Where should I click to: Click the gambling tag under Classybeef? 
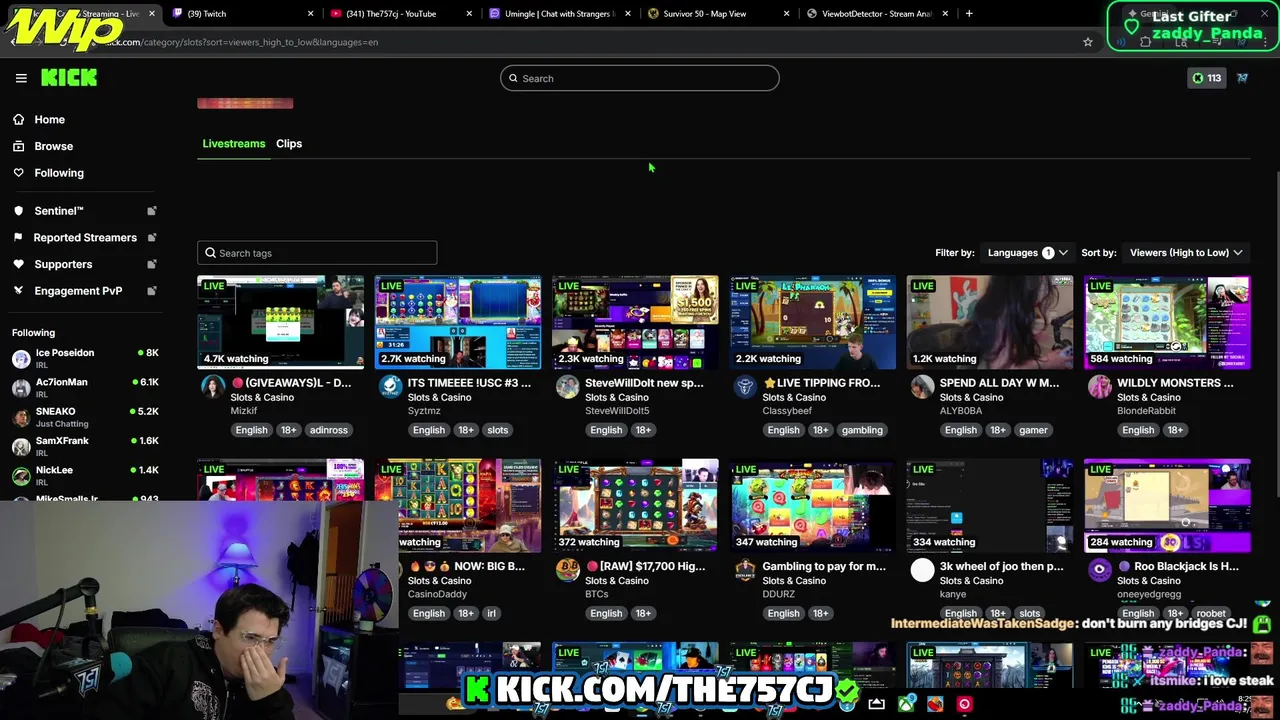862,430
